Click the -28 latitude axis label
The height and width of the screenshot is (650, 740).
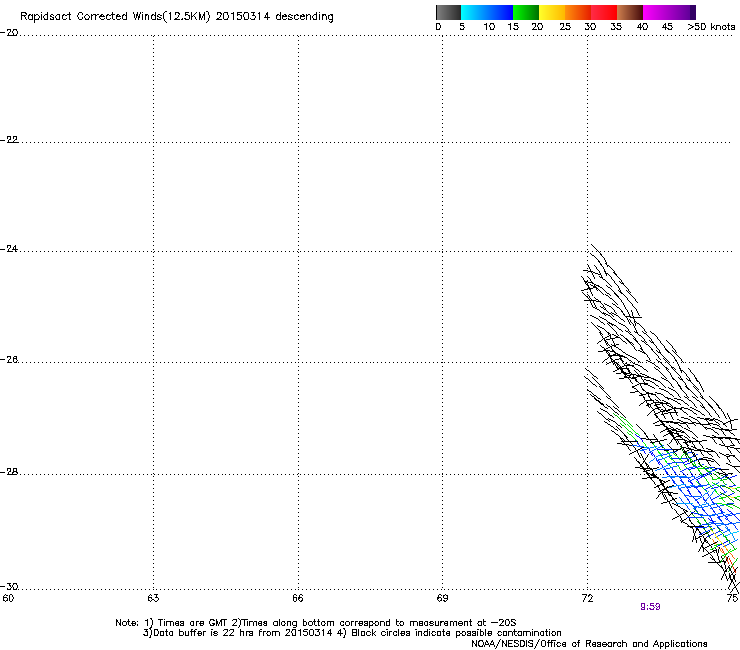click(9, 472)
